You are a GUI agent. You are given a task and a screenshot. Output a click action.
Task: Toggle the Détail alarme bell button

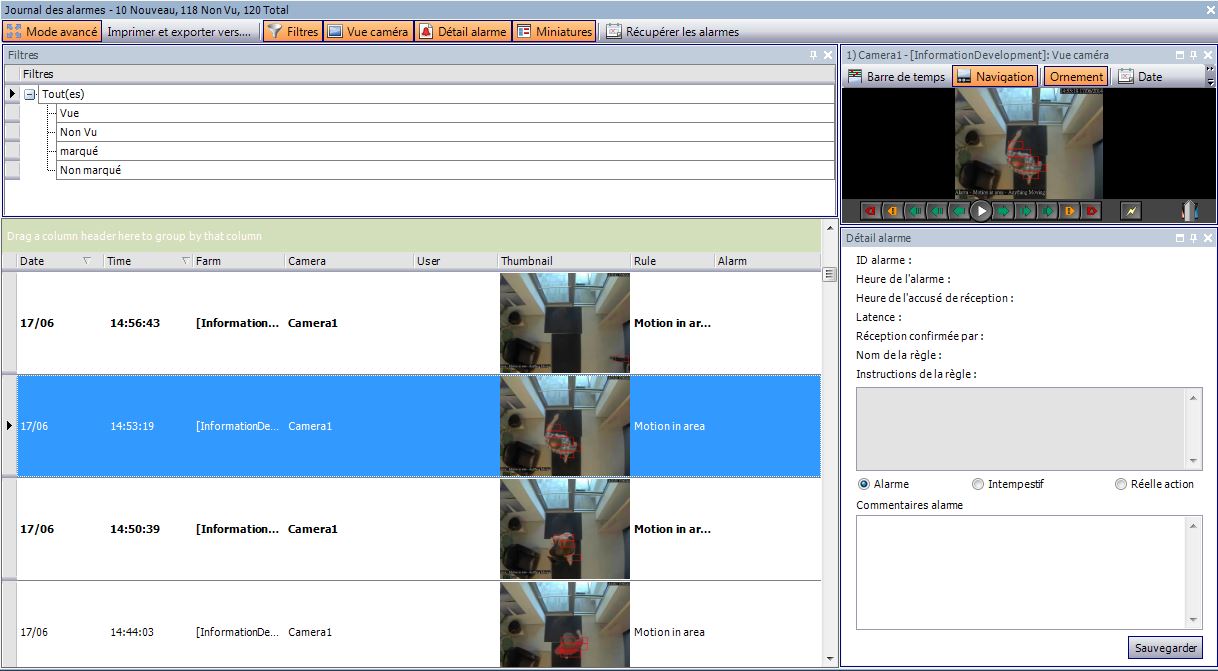tap(463, 32)
